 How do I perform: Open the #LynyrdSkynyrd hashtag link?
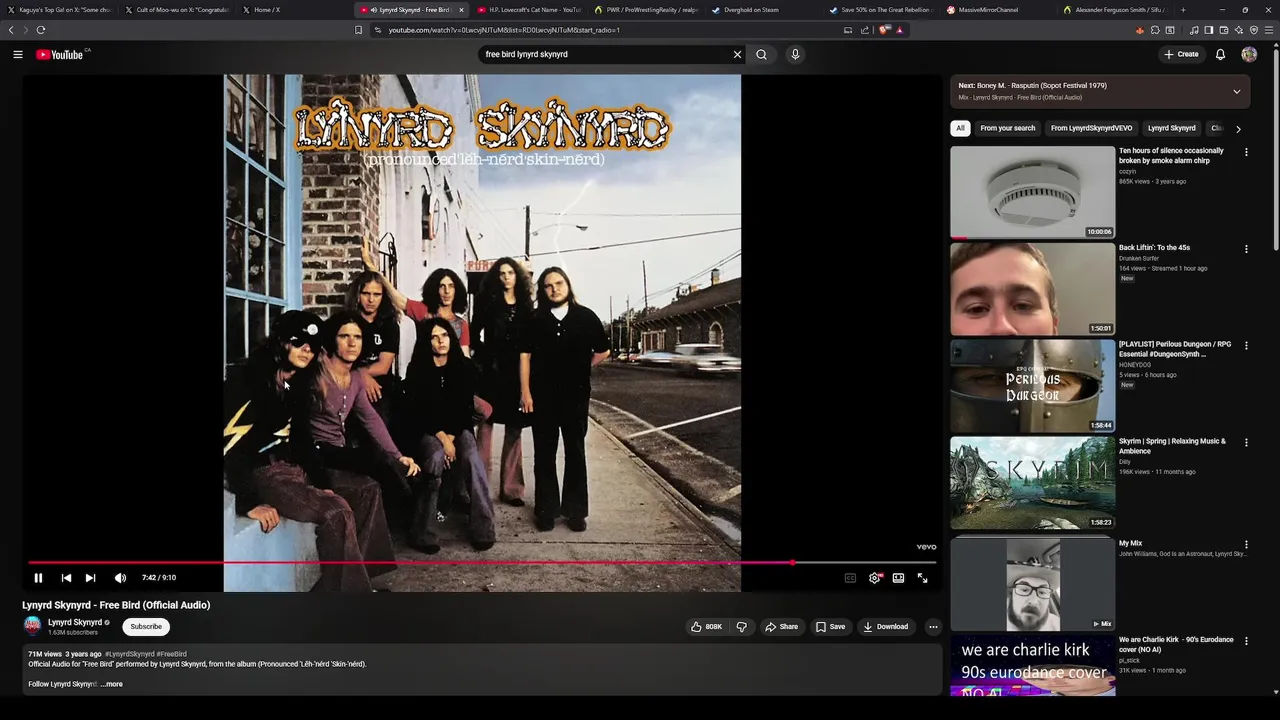pos(130,654)
